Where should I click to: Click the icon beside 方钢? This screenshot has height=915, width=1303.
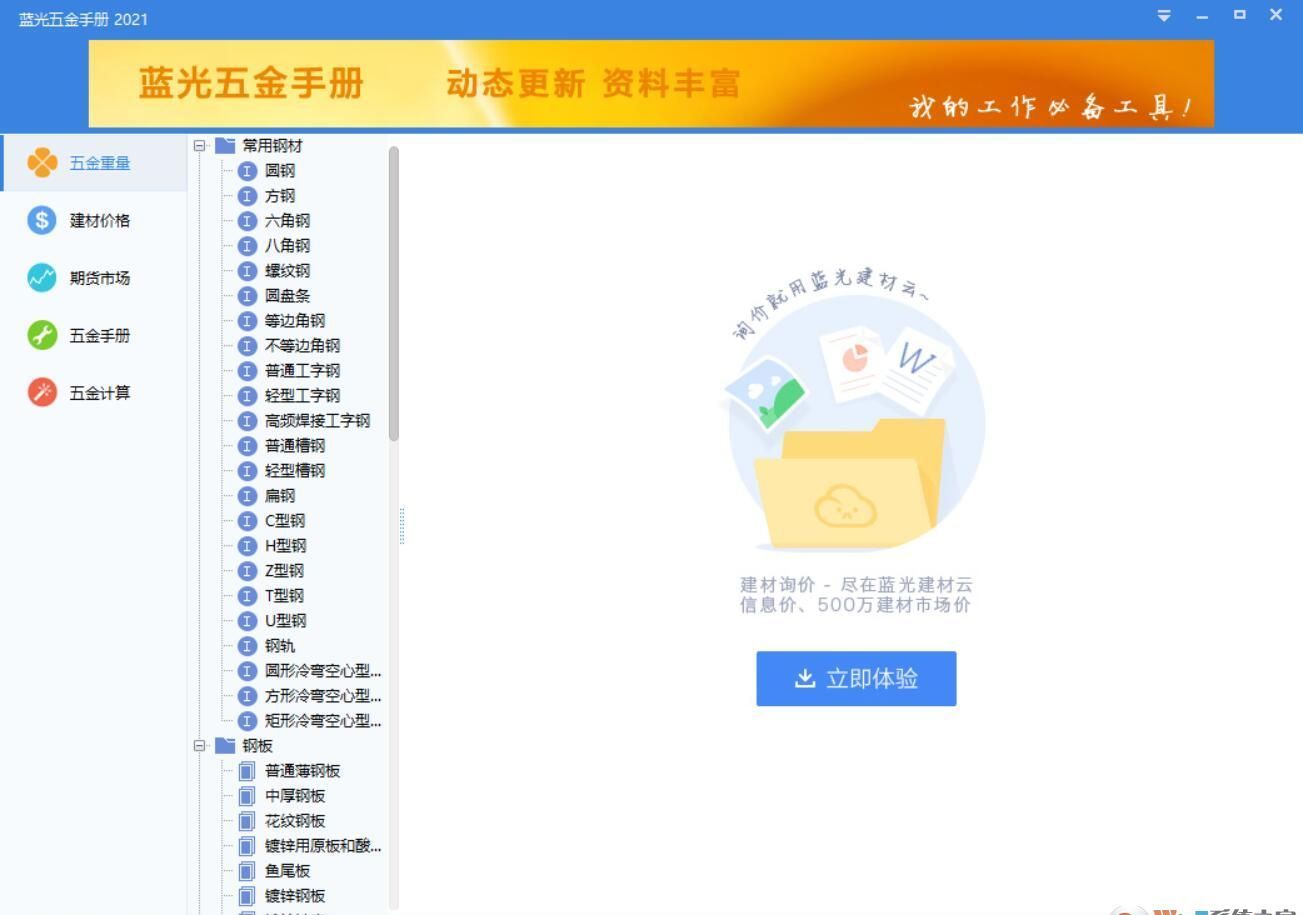(x=248, y=196)
